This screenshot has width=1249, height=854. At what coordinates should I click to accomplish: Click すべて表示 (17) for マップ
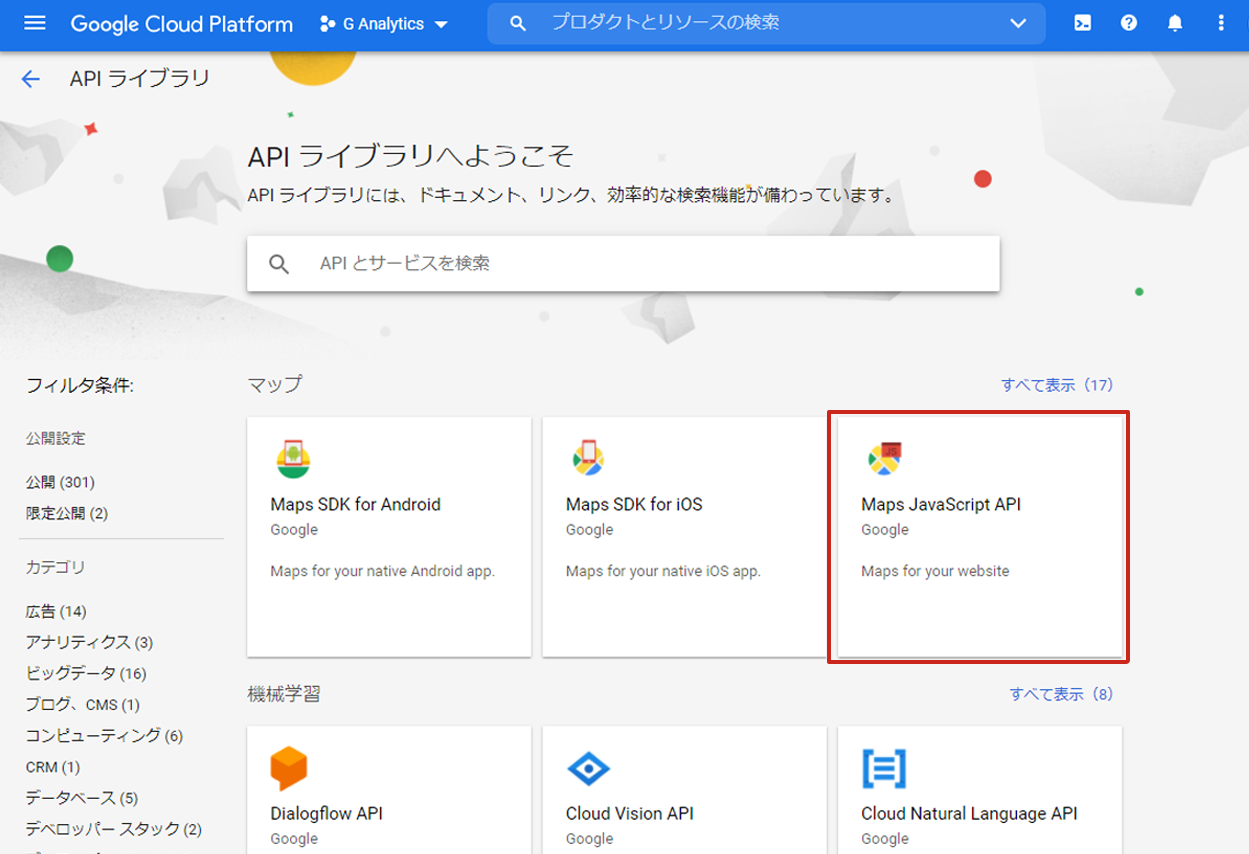coord(1057,385)
